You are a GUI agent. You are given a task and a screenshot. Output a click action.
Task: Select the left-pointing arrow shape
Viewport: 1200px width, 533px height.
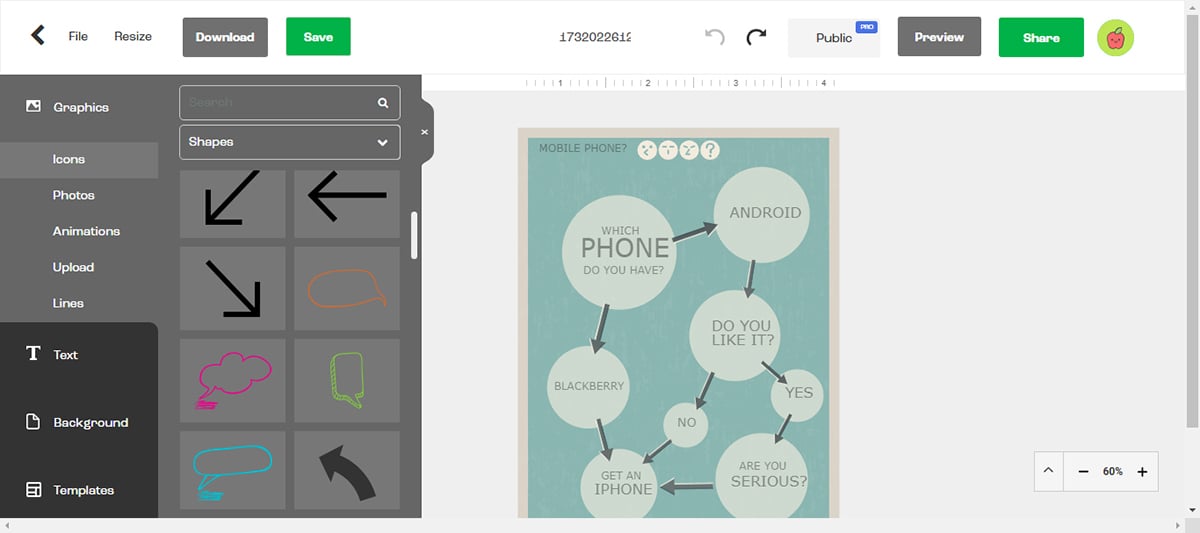click(346, 197)
